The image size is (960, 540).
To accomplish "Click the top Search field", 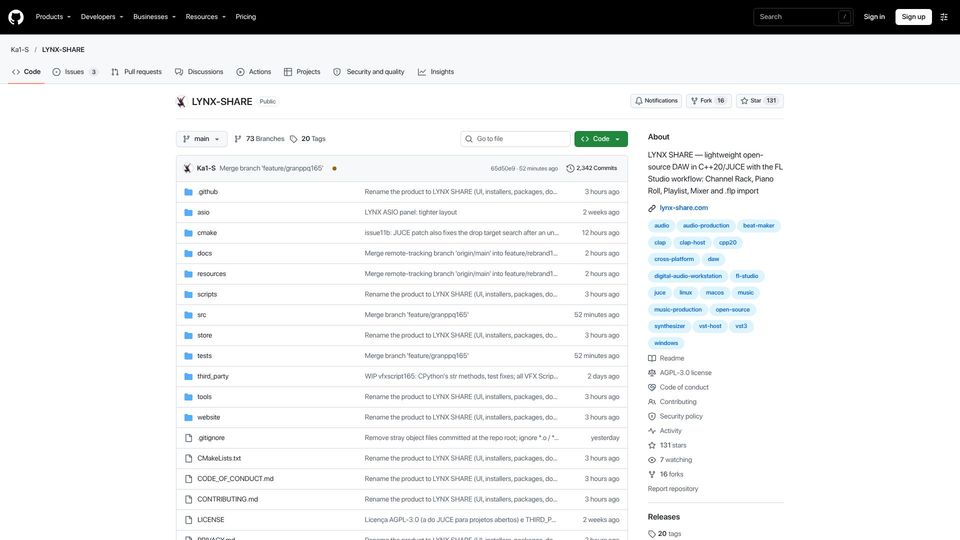I will coord(803,17).
